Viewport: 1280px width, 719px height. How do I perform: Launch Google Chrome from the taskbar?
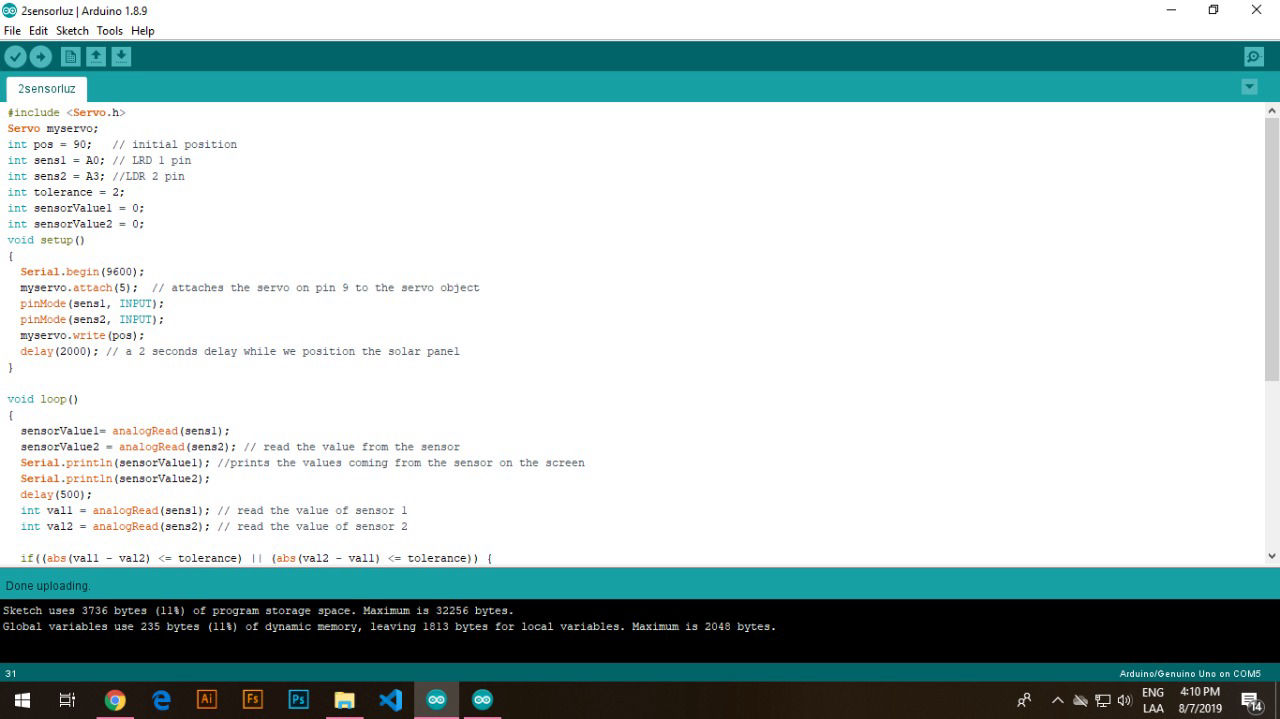coord(115,700)
